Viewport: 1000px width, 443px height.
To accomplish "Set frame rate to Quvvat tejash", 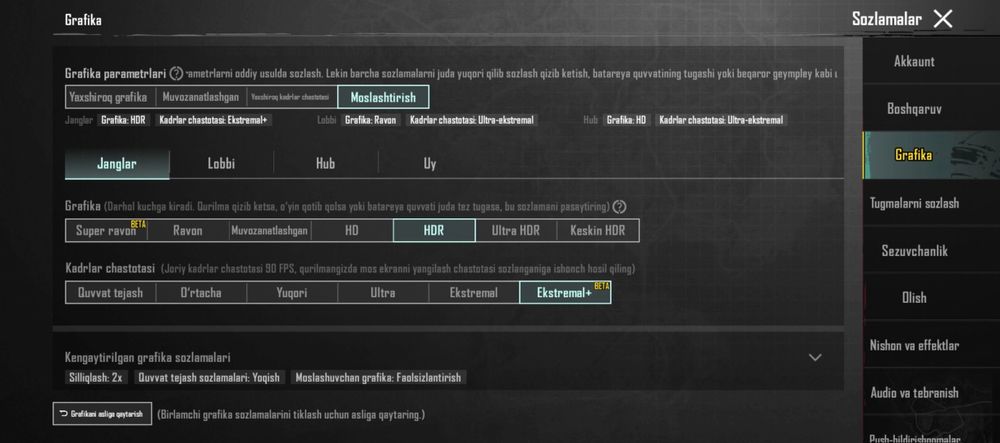I will coord(111,293).
